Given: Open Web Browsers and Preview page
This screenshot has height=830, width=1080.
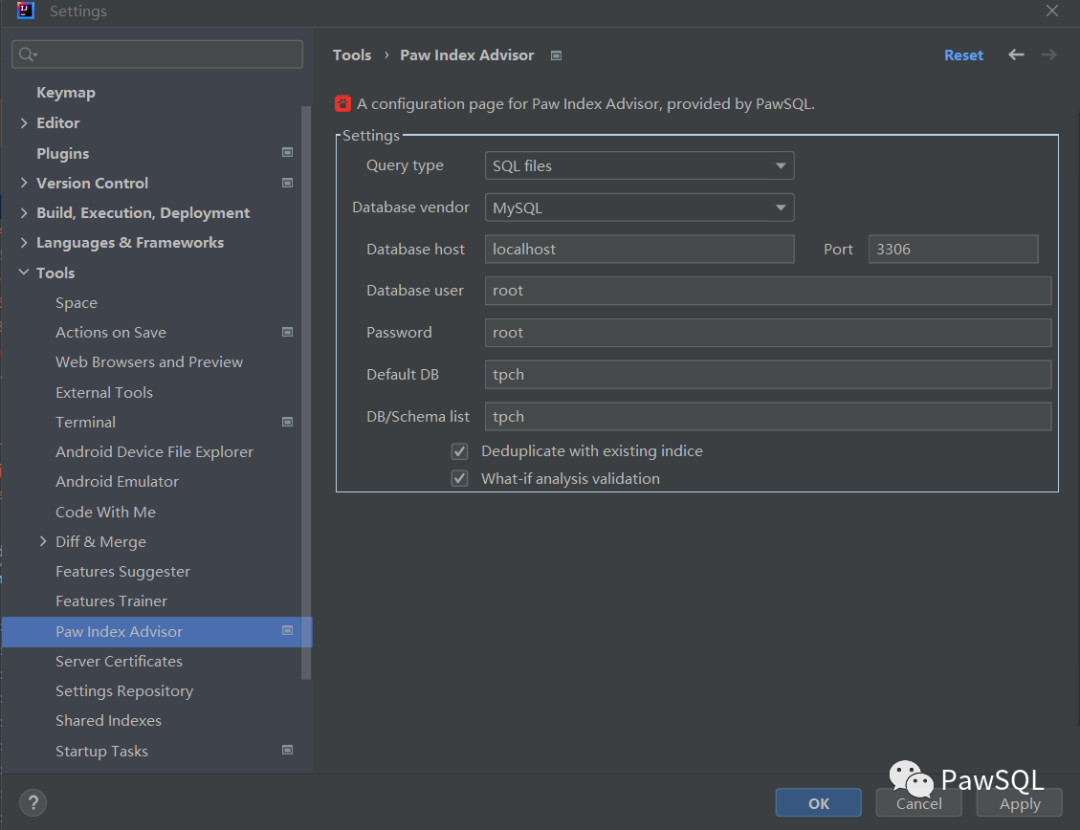Looking at the screenshot, I should pos(149,362).
